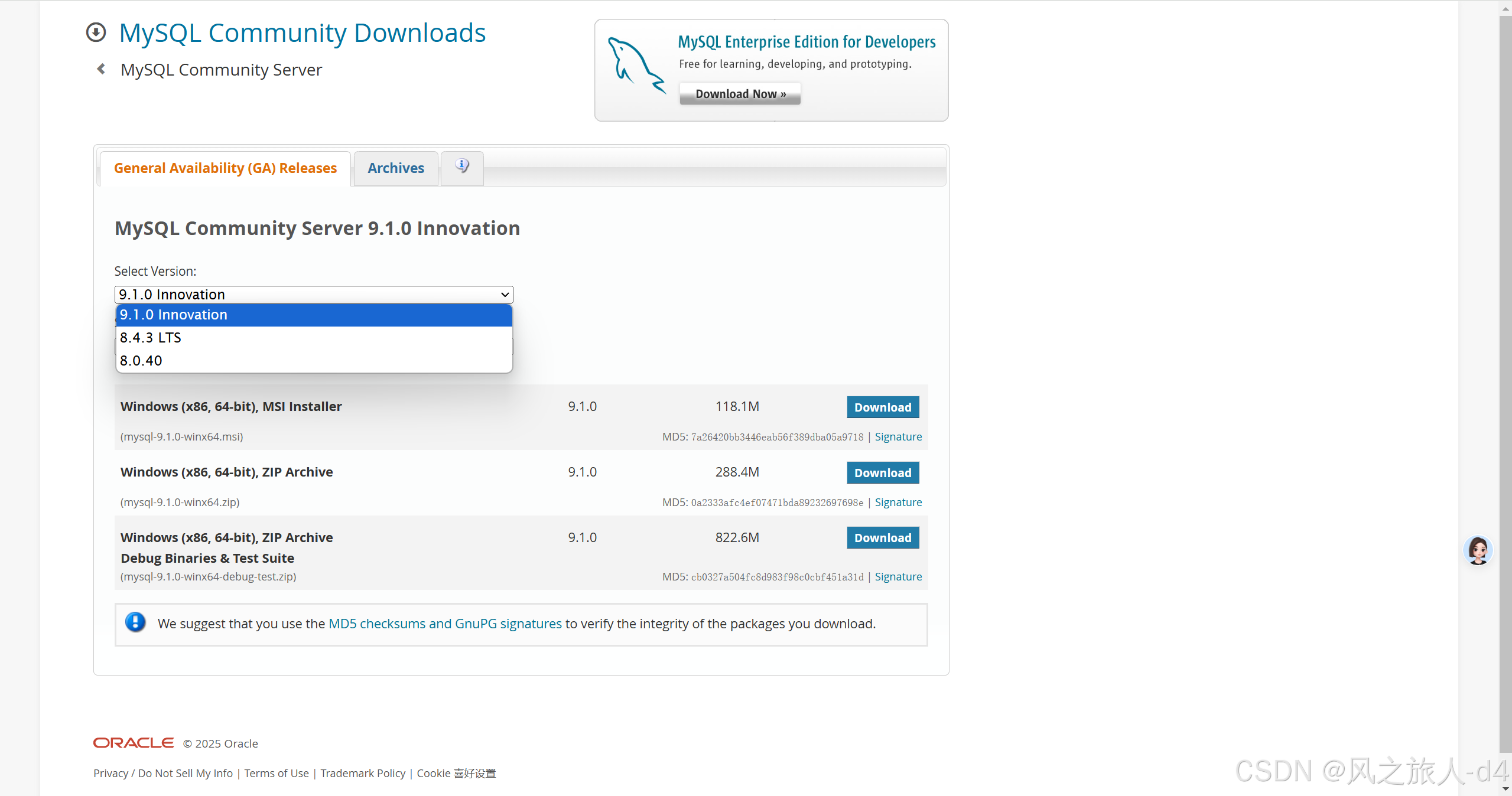This screenshot has width=1512, height=796.
Task: Choose 9.1.0 Innovation from version list
Action: [314, 315]
